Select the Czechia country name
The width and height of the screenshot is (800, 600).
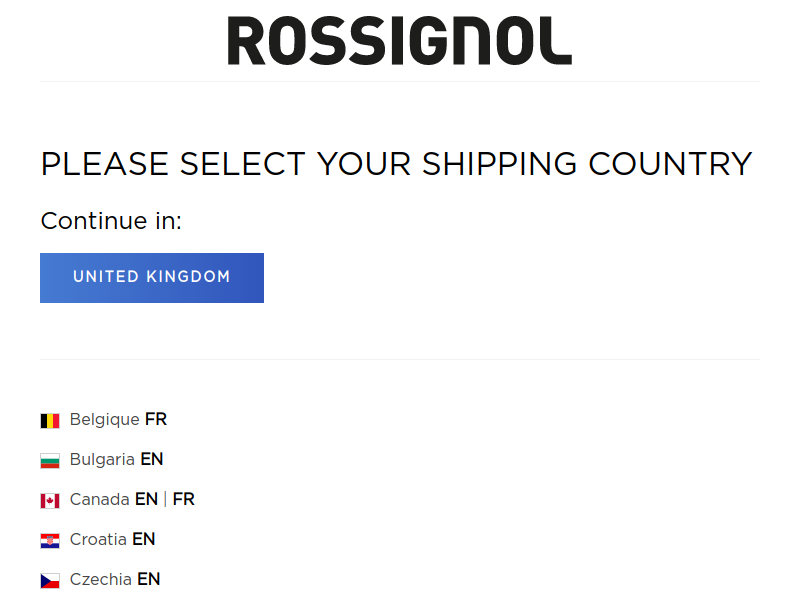coord(101,579)
